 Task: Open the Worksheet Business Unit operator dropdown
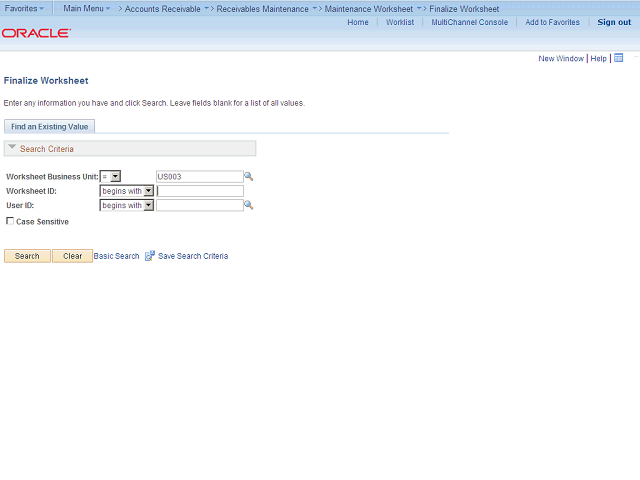pyautogui.click(x=110, y=176)
